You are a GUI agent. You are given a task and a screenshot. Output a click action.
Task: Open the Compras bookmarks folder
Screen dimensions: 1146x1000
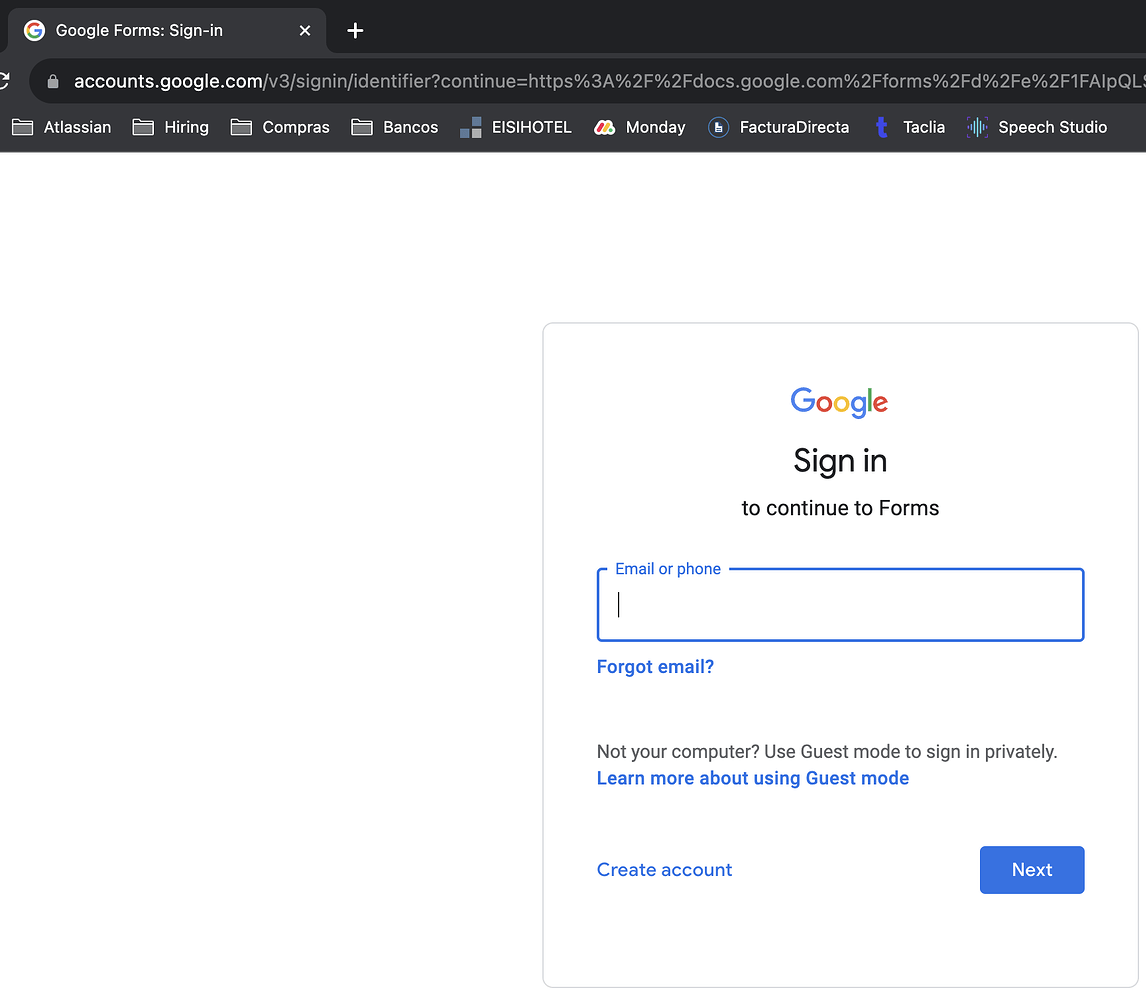point(280,127)
